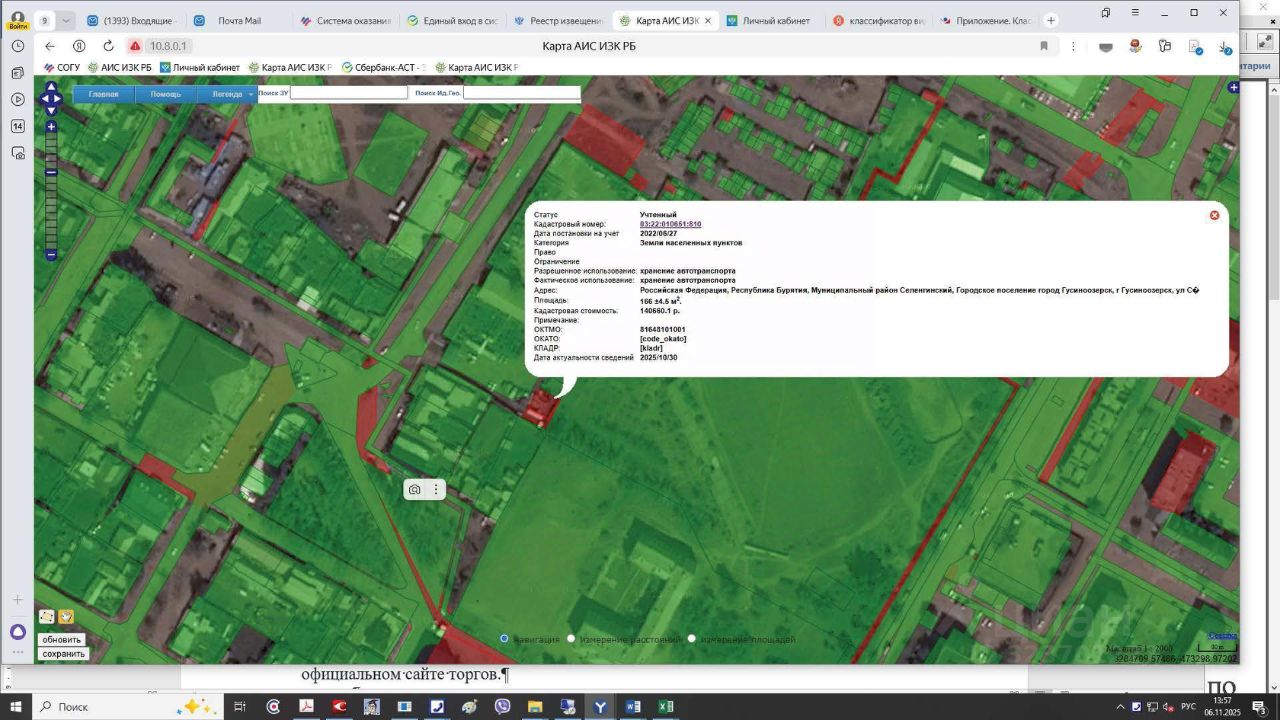Pan the map right
Screen dimensions: 1280x720
[x=58, y=98]
